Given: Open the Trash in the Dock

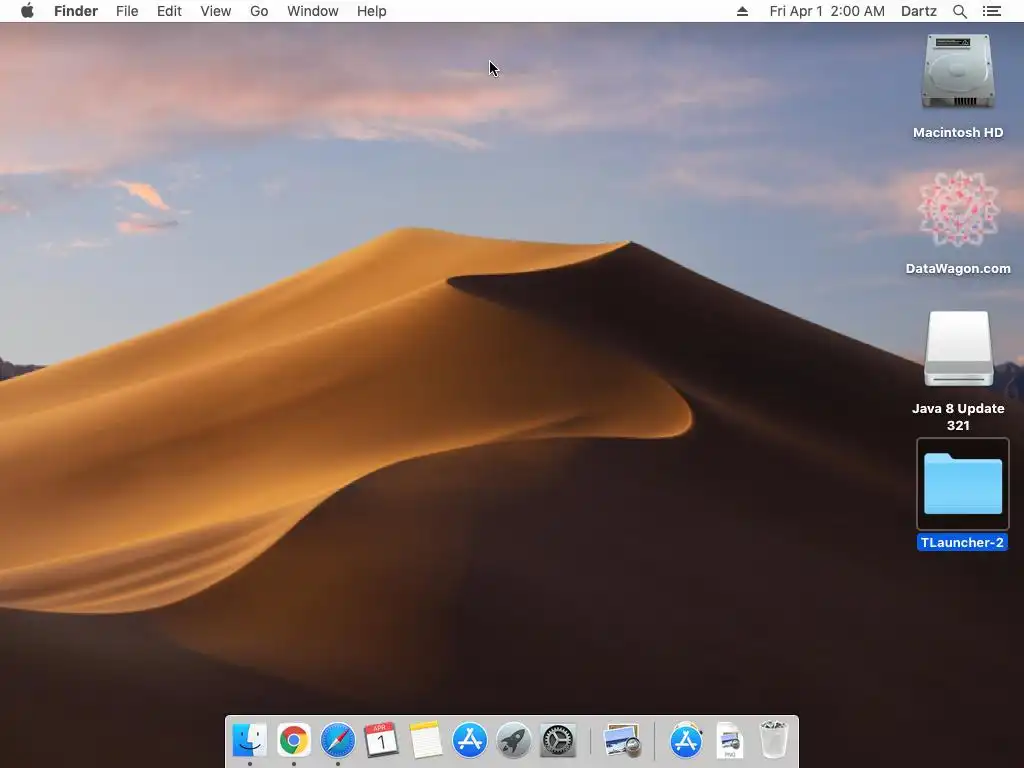Looking at the screenshot, I should [x=774, y=740].
